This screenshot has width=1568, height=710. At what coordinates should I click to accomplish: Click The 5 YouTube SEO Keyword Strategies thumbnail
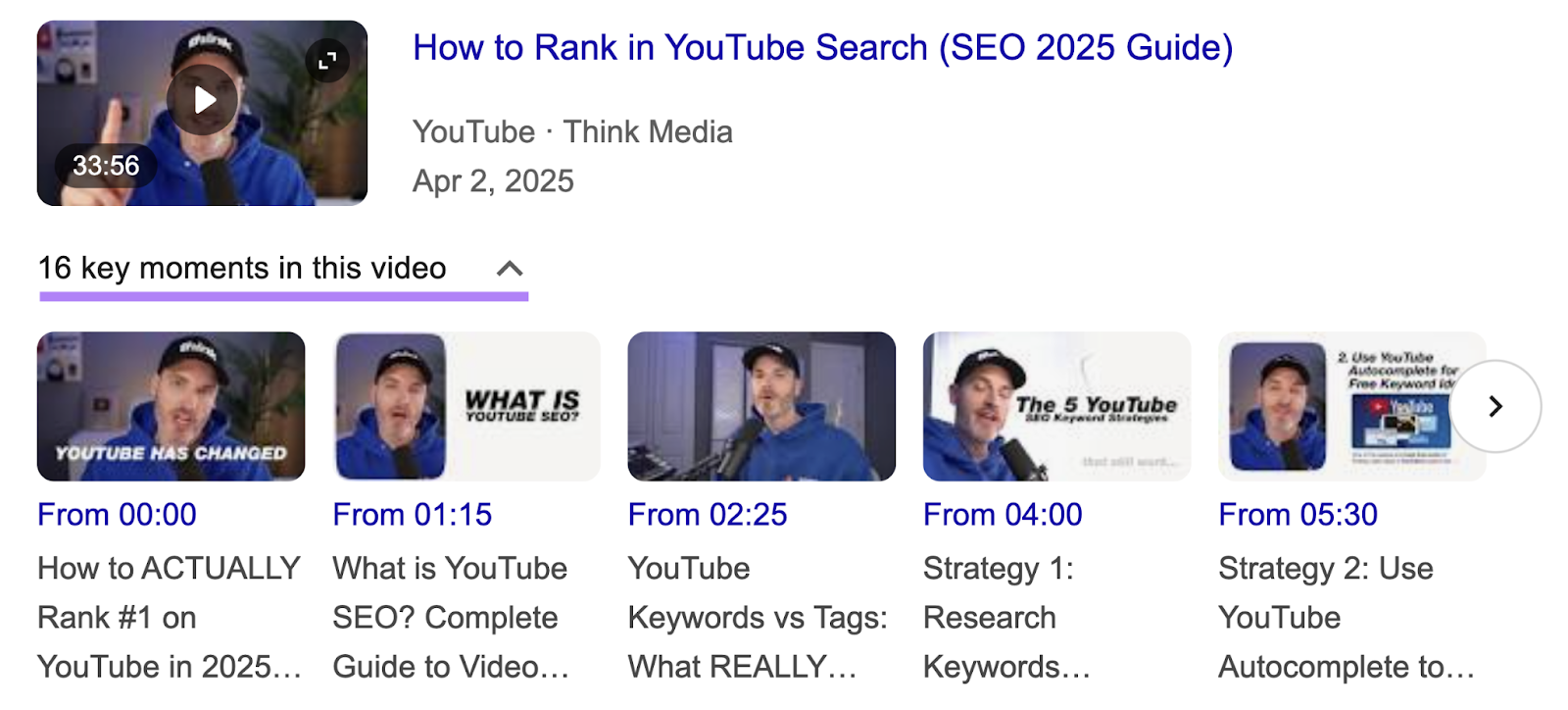coord(1055,406)
